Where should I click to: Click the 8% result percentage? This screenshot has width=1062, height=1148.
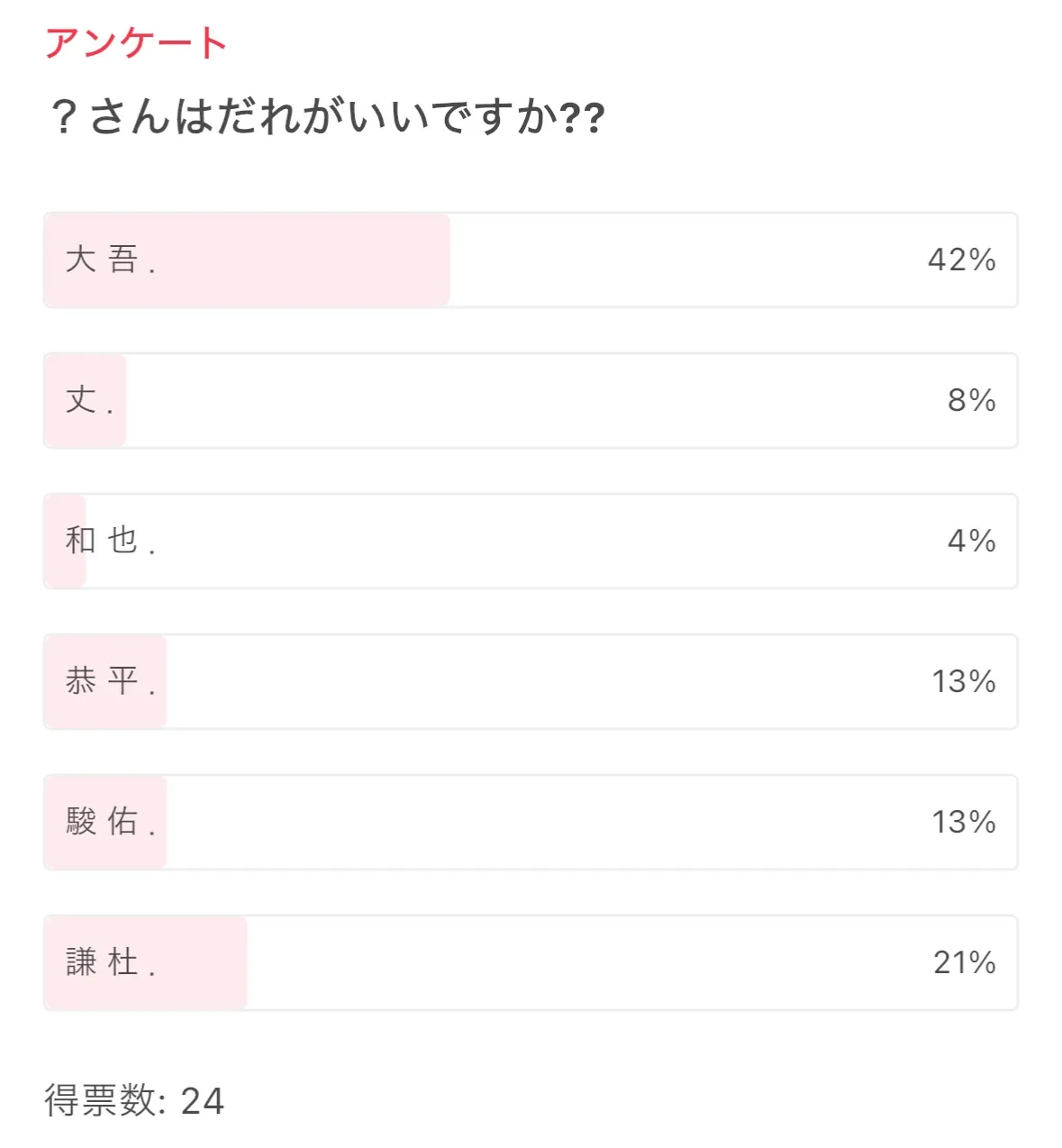(971, 401)
